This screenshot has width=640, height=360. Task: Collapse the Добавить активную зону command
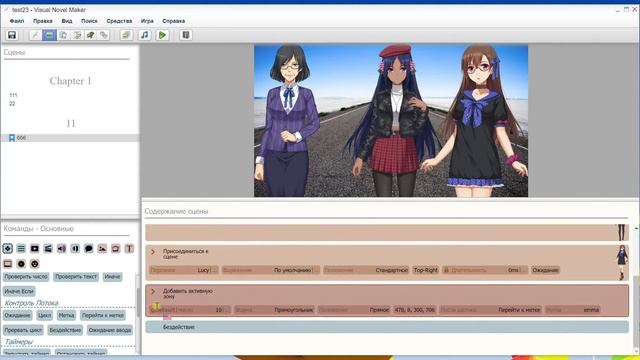(153, 291)
